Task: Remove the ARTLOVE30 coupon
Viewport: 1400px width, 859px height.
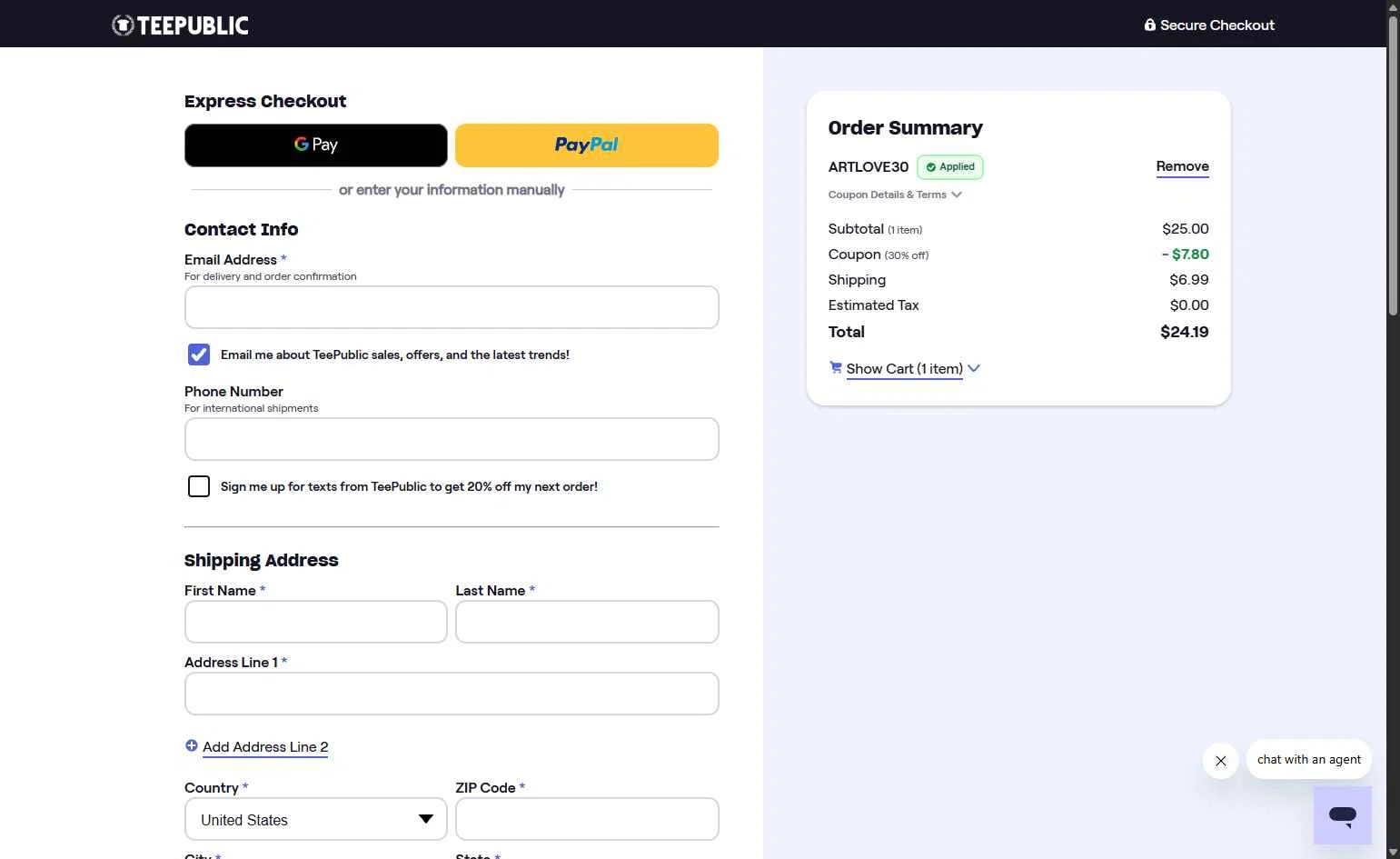Action: pyautogui.click(x=1182, y=166)
